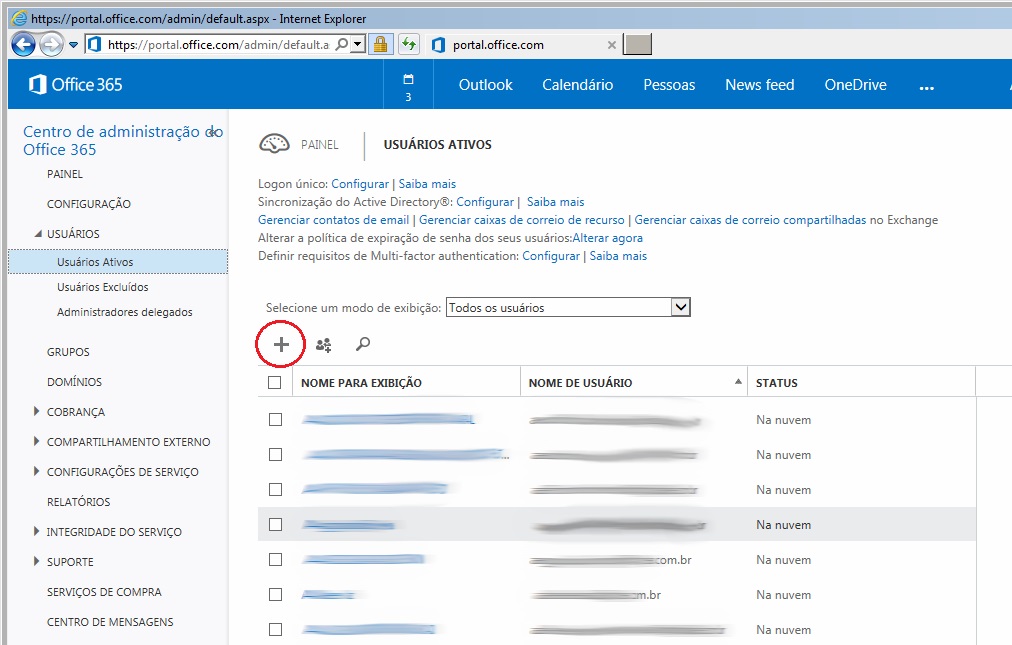Expand COMPARTILHAMENTO EXTERNO section
The width and height of the screenshot is (1012, 645).
coord(37,441)
